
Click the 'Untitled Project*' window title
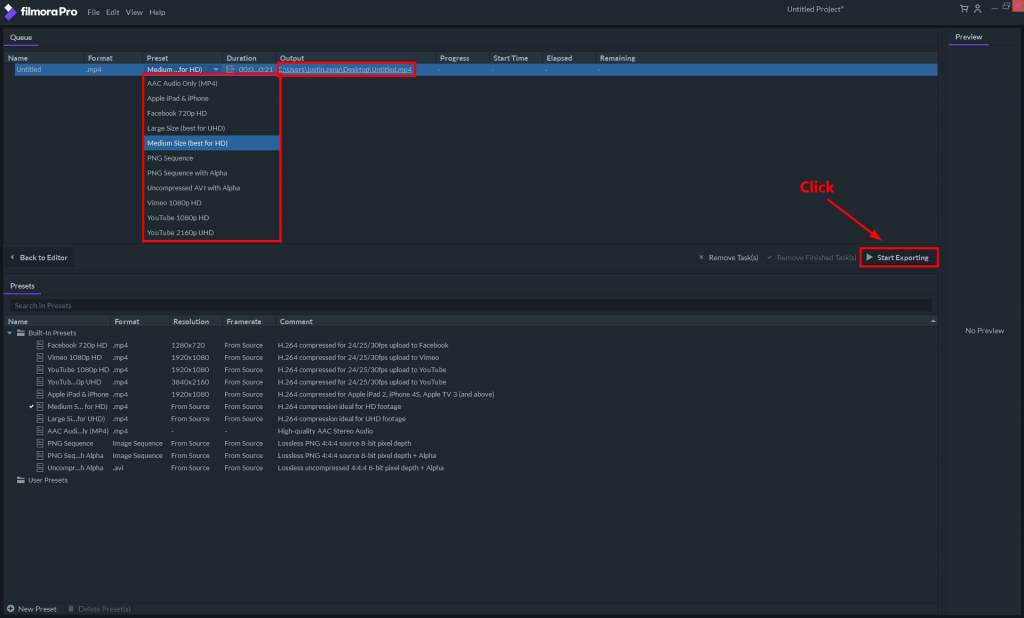[x=815, y=9]
